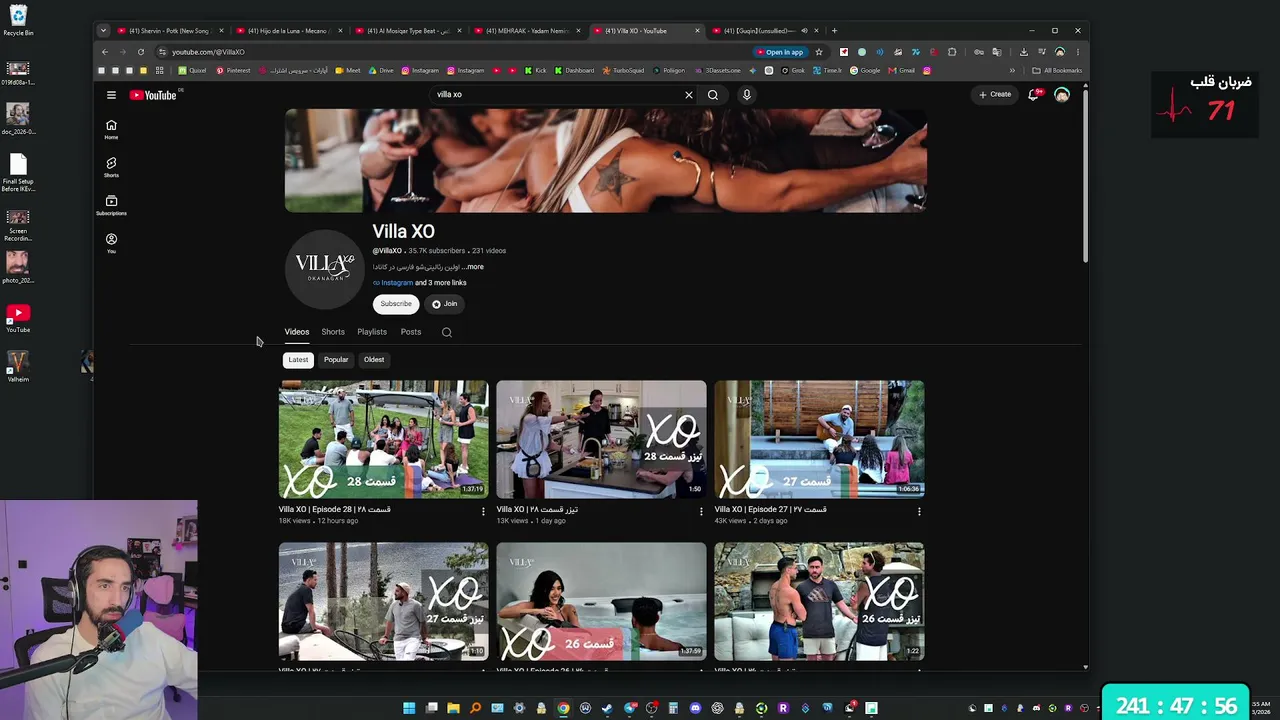
Task: Click the Open in app button
Action: (x=780, y=52)
